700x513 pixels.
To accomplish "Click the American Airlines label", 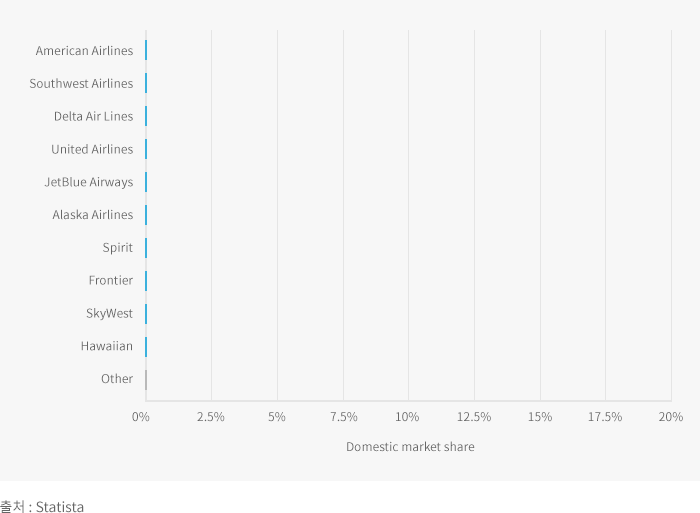I will pyautogui.click(x=84, y=51).
